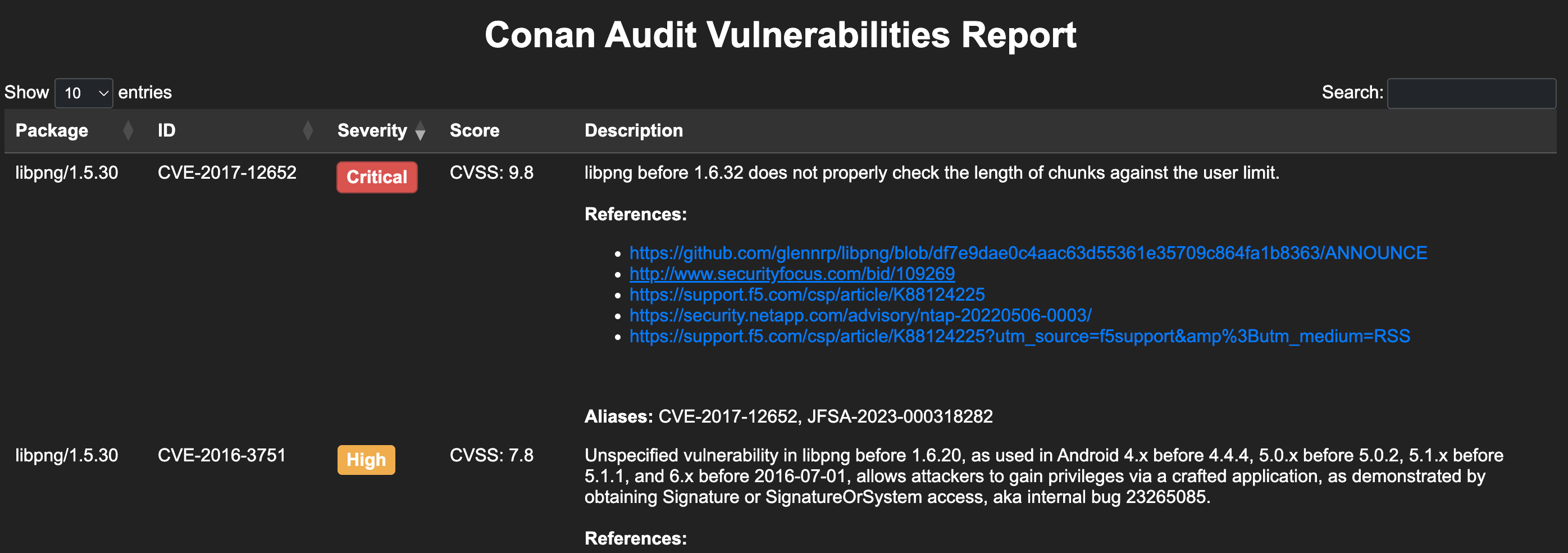
Task: Sort the table by the Severity header
Action: pyautogui.click(x=371, y=130)
